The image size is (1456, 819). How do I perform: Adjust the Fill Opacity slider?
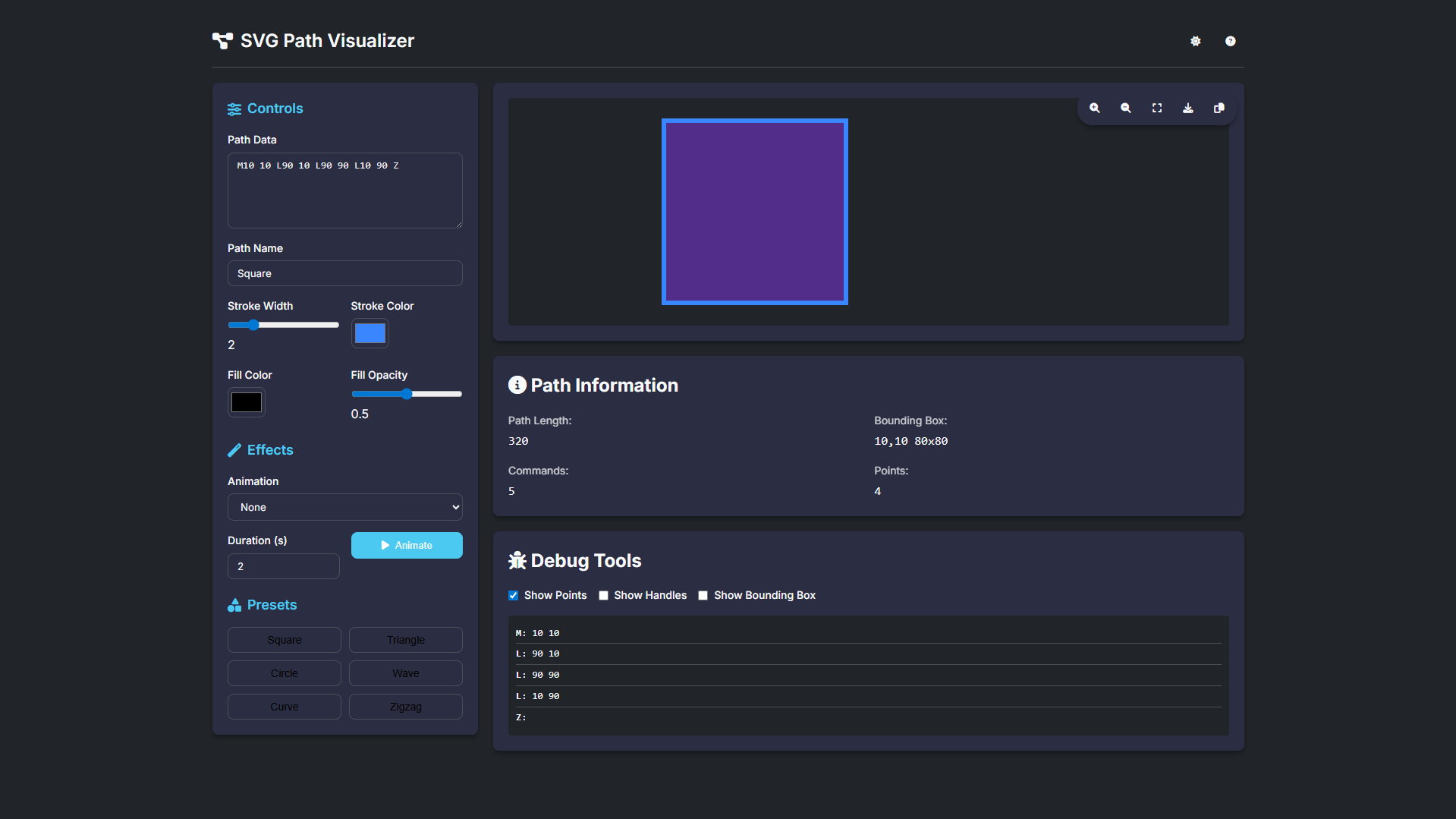tap(407, 394)
